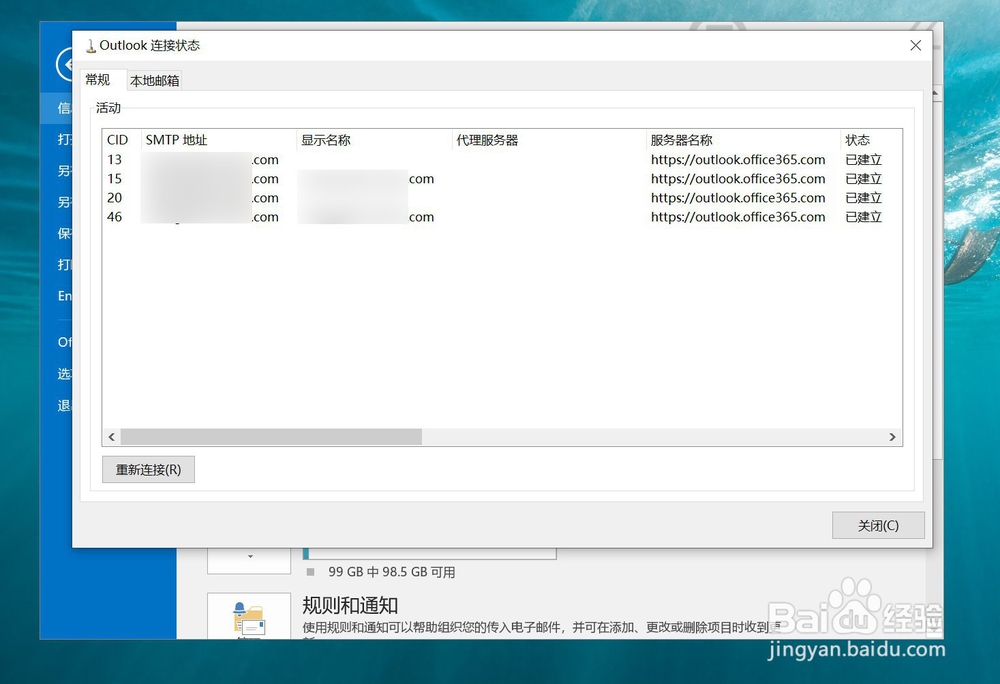This screenshot has height=684, width=1000.
Task: Click the horizontal scrollbar left arrow
Action: 112,437
